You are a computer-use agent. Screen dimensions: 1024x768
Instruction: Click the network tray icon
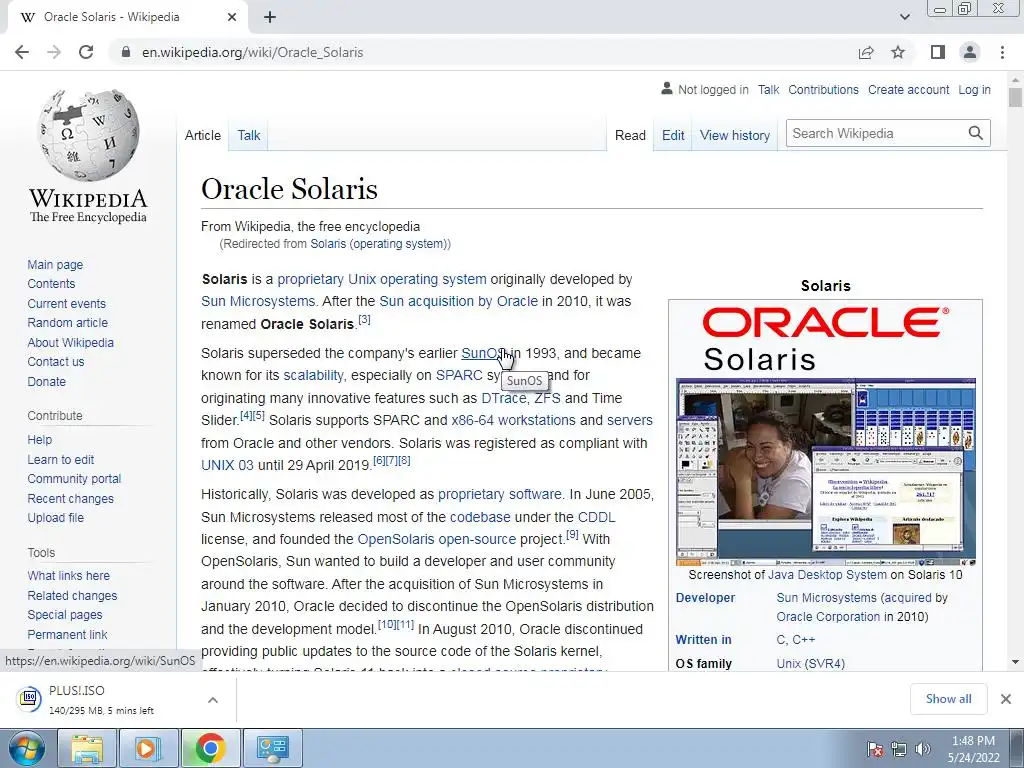(x=899, y=749)
